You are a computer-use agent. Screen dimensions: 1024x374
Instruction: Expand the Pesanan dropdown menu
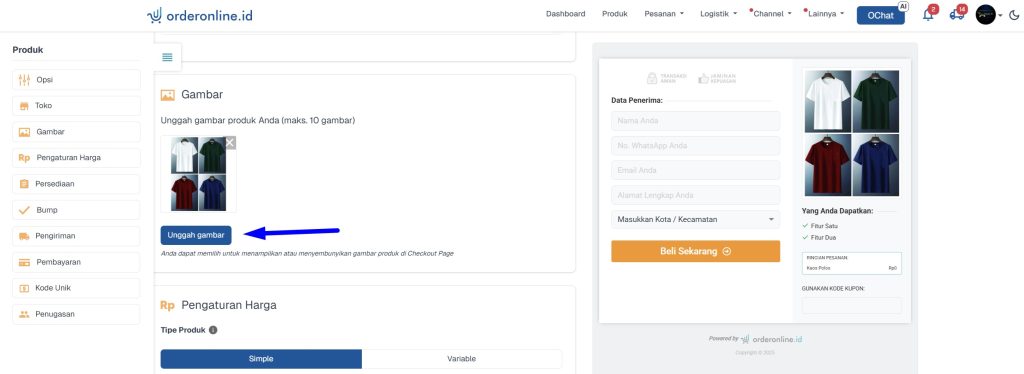click(x=664, y=14)
